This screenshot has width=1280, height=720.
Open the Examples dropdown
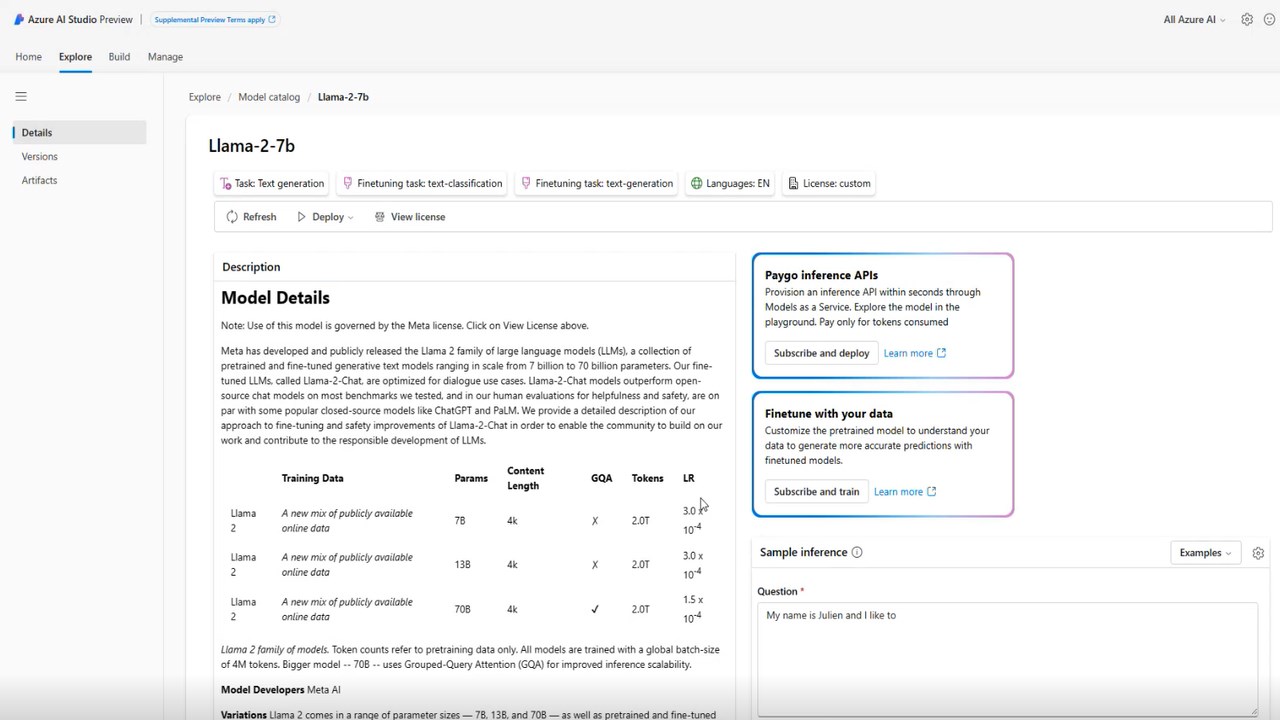point(1206,552)
